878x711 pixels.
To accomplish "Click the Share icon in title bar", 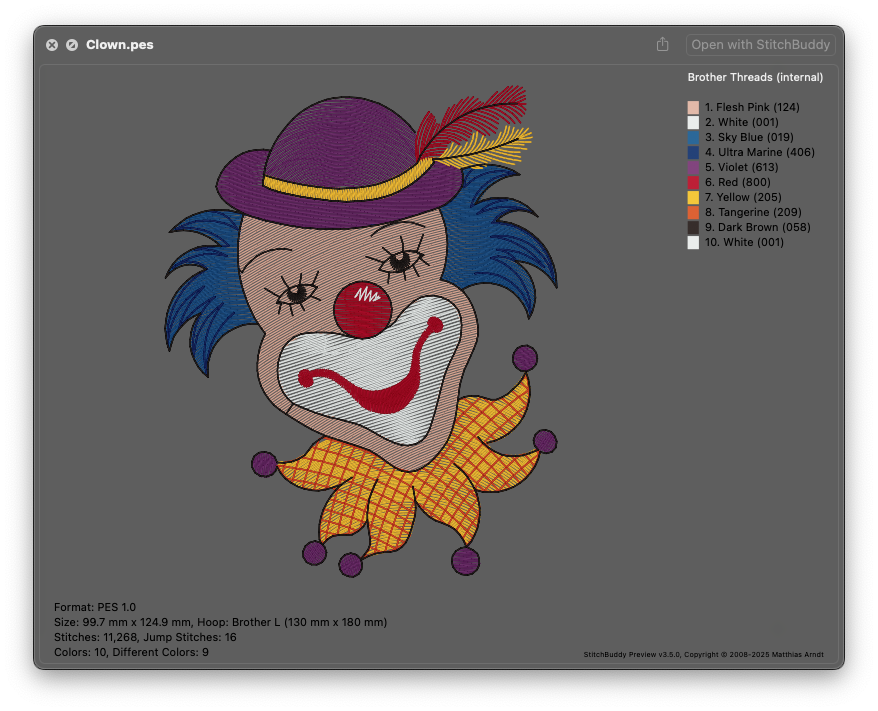I will click(x=662, y=45).
